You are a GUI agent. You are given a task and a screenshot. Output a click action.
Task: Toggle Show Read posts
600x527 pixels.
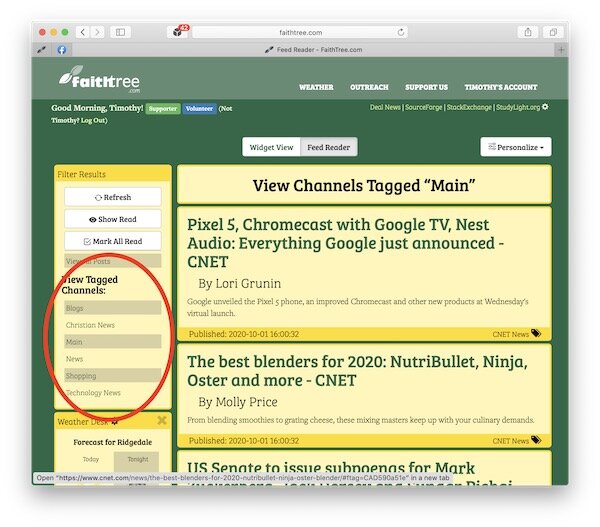(113, 219)
